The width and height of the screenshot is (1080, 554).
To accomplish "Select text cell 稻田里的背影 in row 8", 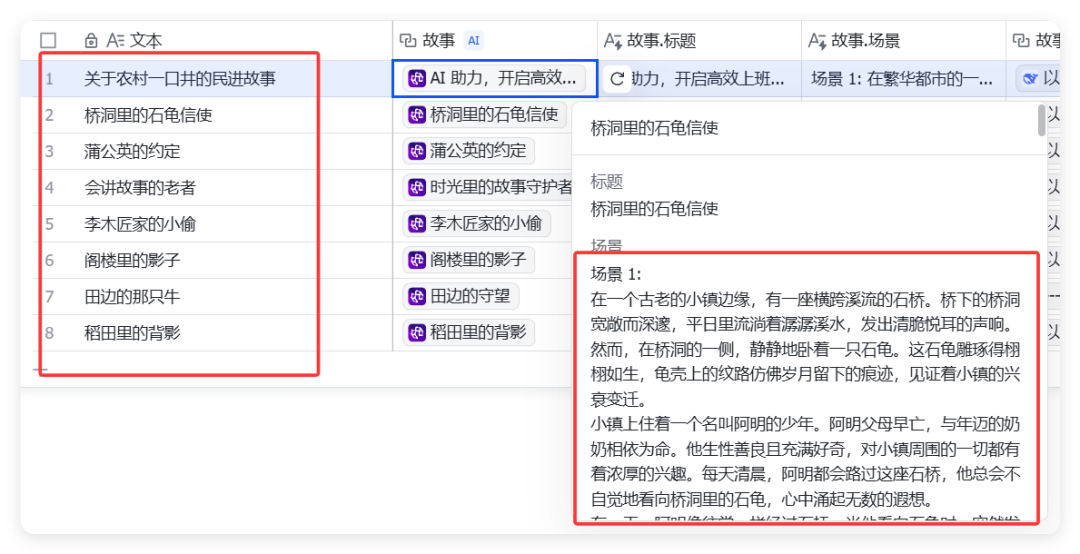I will pos(132,334).
